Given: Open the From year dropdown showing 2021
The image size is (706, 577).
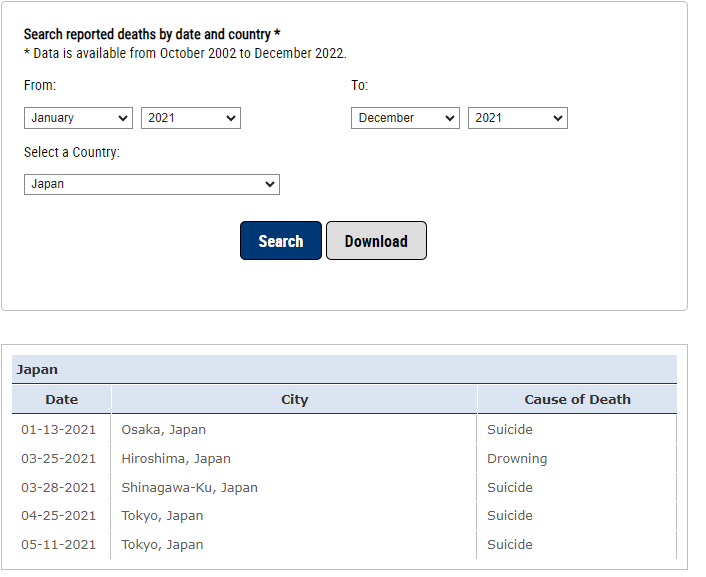Looking at the screenshot, I should click(191, 118).
